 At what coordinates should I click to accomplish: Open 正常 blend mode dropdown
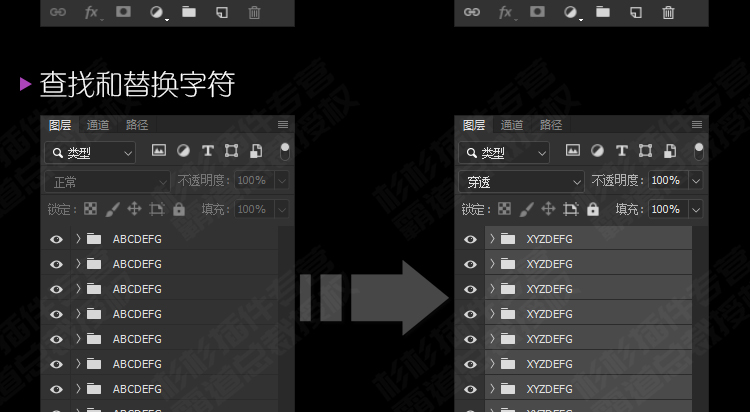(x=108, y=182)
